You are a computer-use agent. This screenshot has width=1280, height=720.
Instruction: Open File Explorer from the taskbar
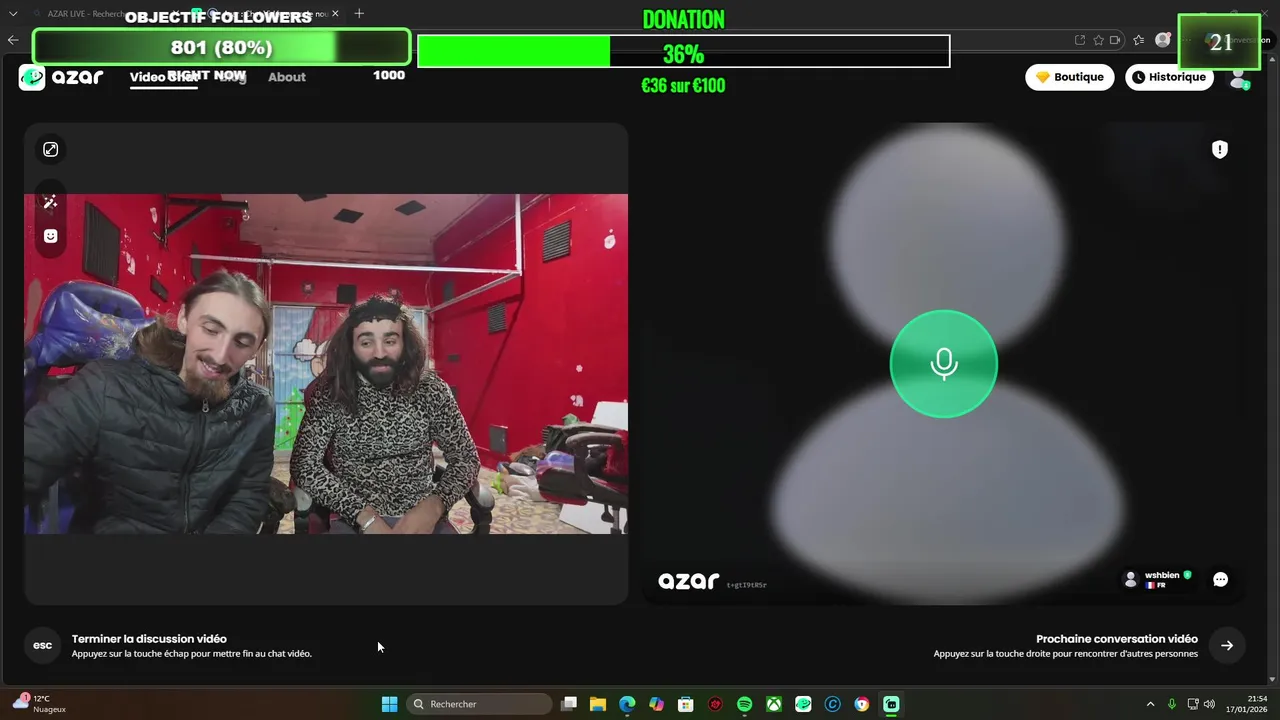(x=598, y=704)
